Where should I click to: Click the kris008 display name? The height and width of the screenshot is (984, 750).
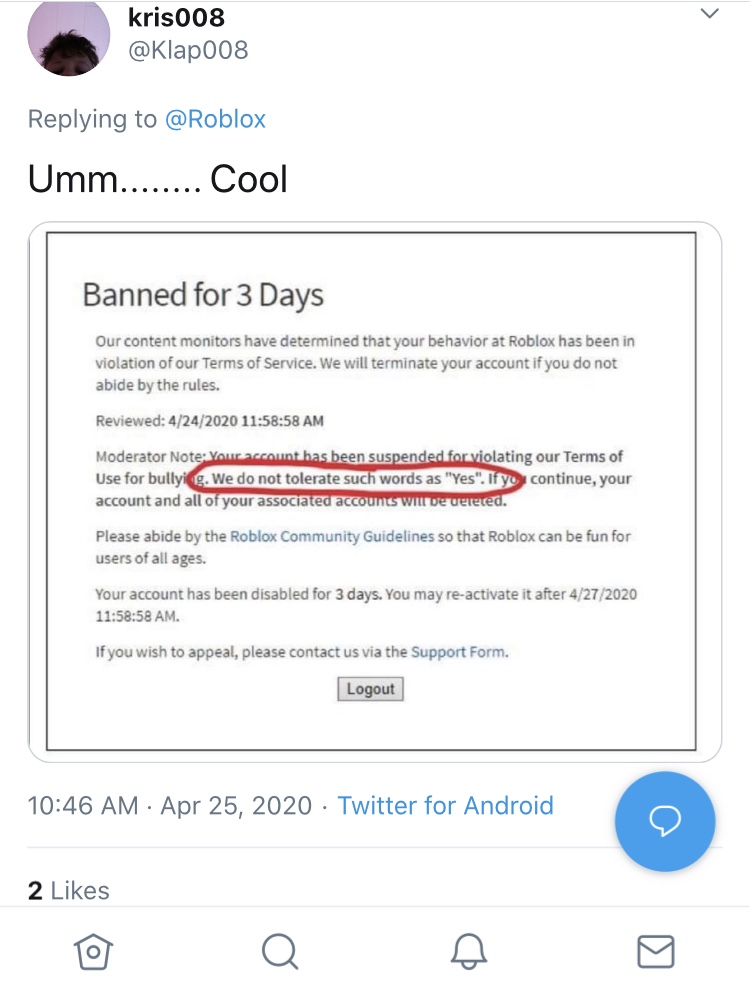[178, 18]
